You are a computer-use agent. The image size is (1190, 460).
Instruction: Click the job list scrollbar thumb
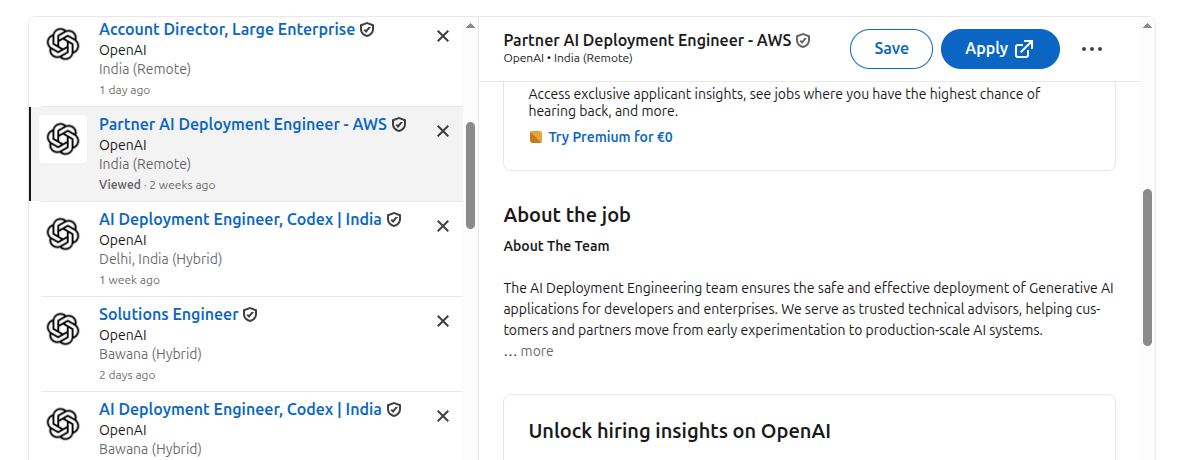click(x=470, y=175)
